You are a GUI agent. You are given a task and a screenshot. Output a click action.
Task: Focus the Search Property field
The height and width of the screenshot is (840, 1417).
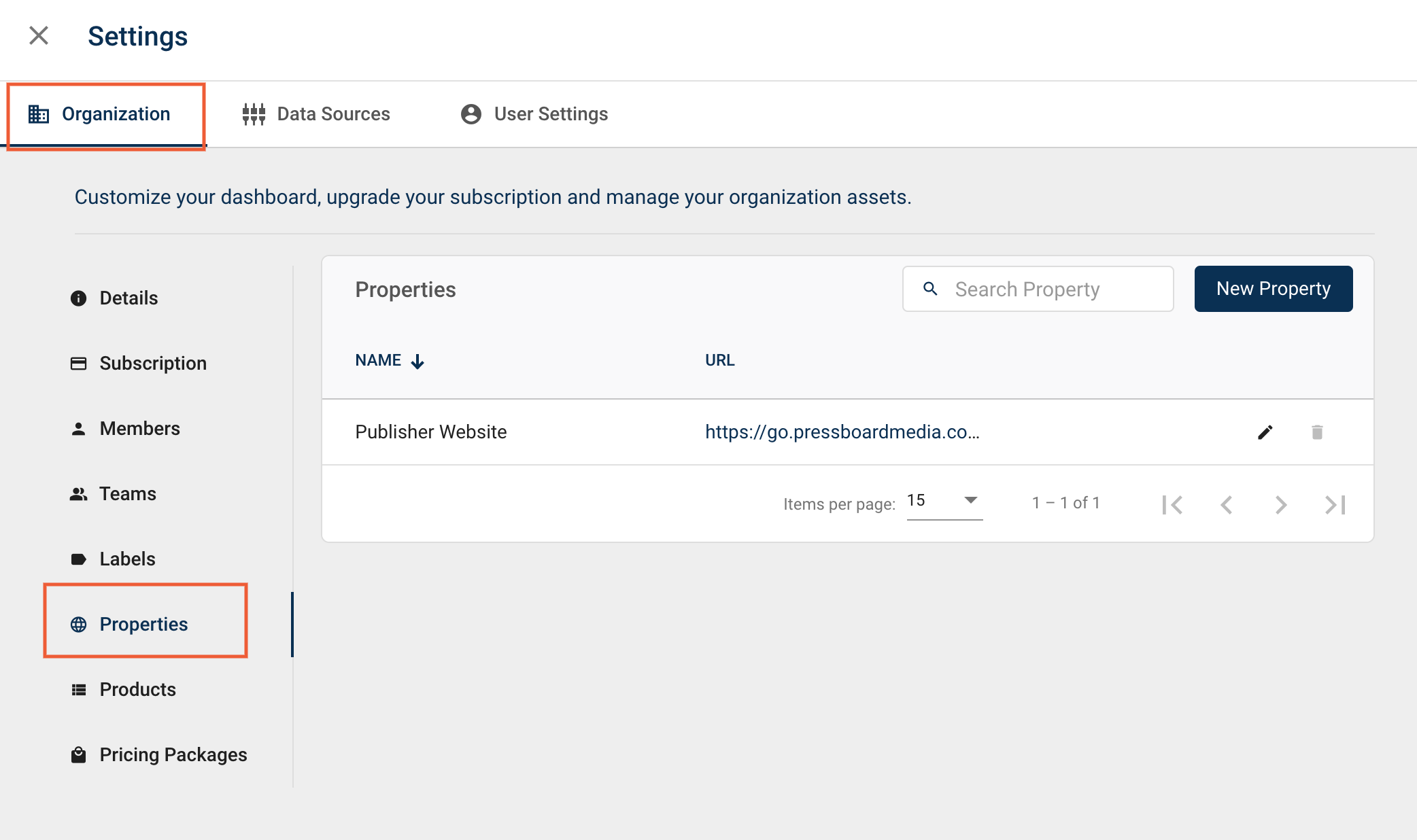pos(1038,289)
